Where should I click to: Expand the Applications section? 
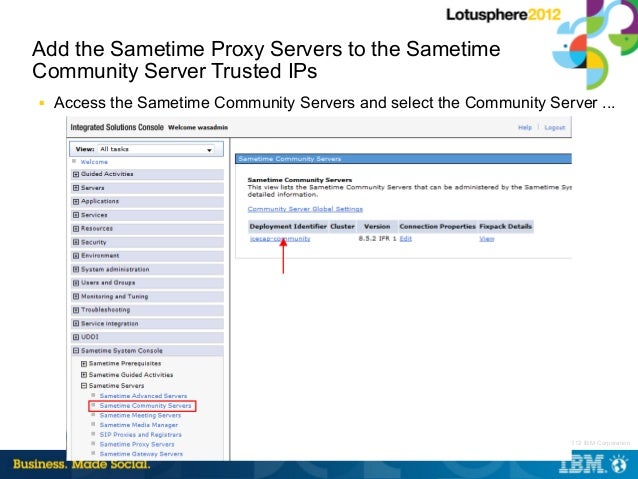point(76,201)
